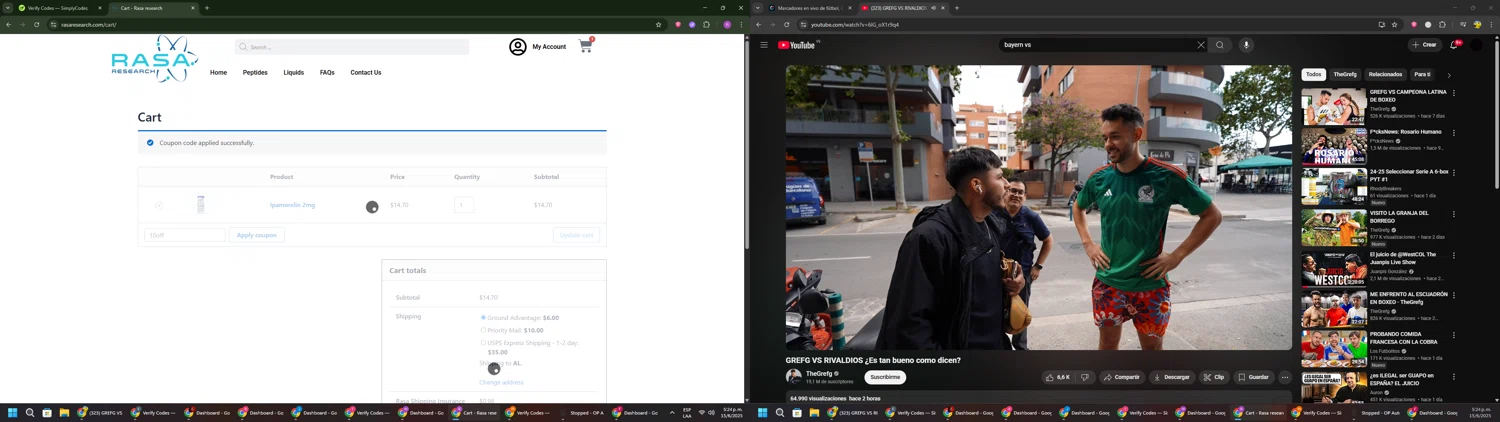Open YouTube hamburger guide menu
This screenshot has height=422, width=1500.
pyautogui.click(x=764, y=45)
